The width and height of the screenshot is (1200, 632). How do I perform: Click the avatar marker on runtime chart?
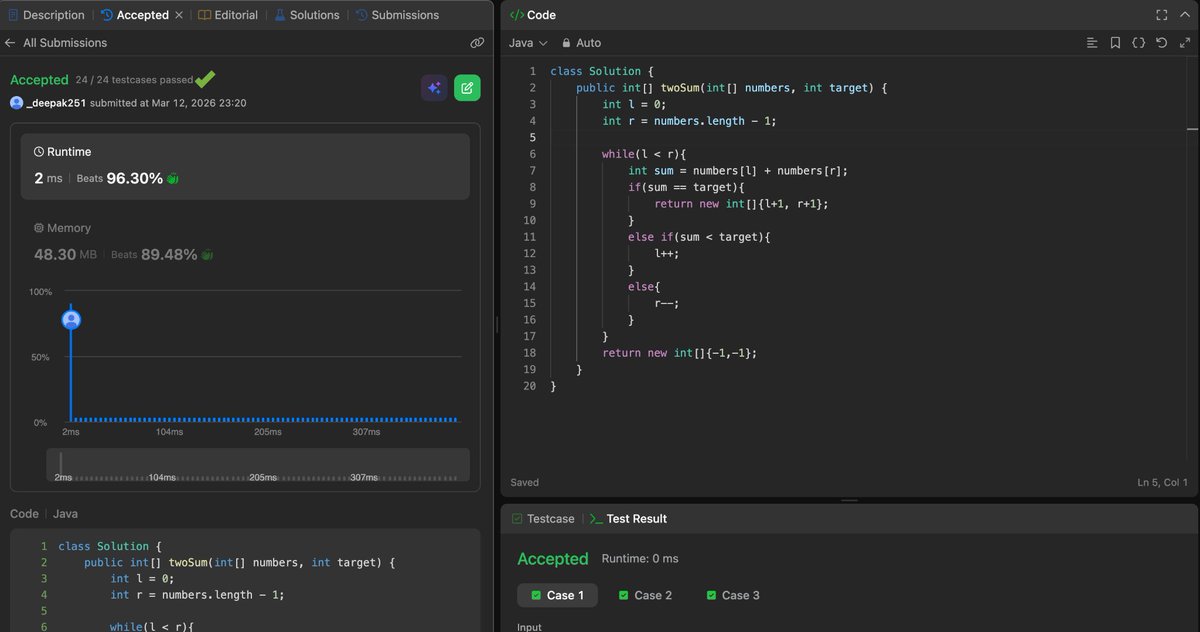pos(71,320)
